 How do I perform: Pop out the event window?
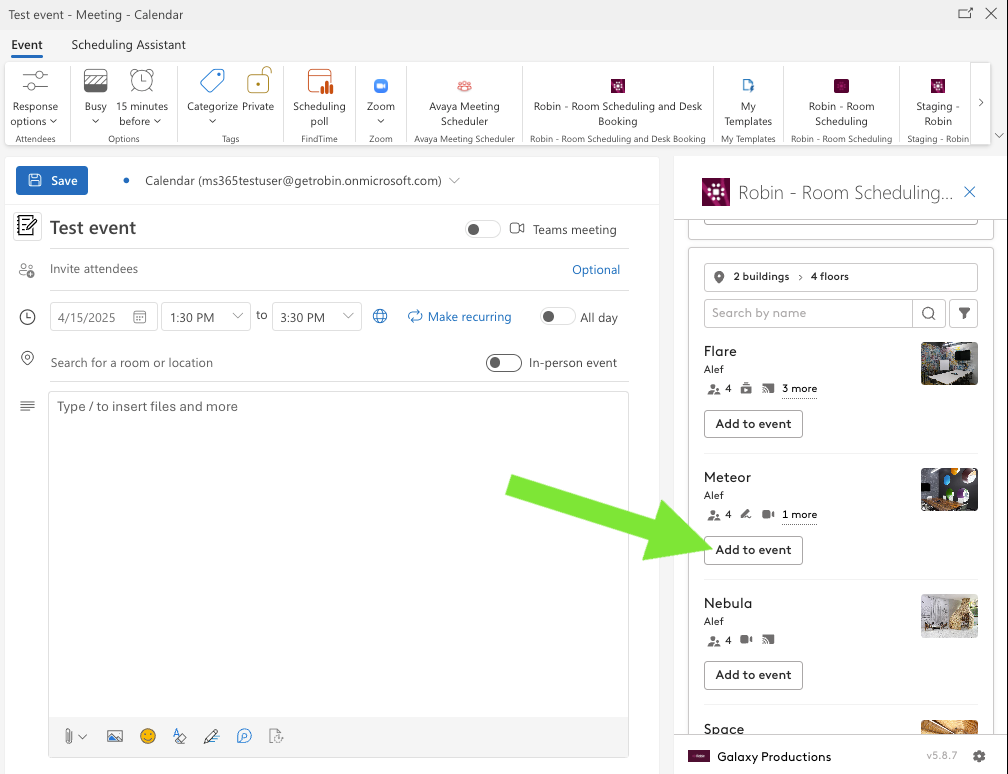coord(965,14)
